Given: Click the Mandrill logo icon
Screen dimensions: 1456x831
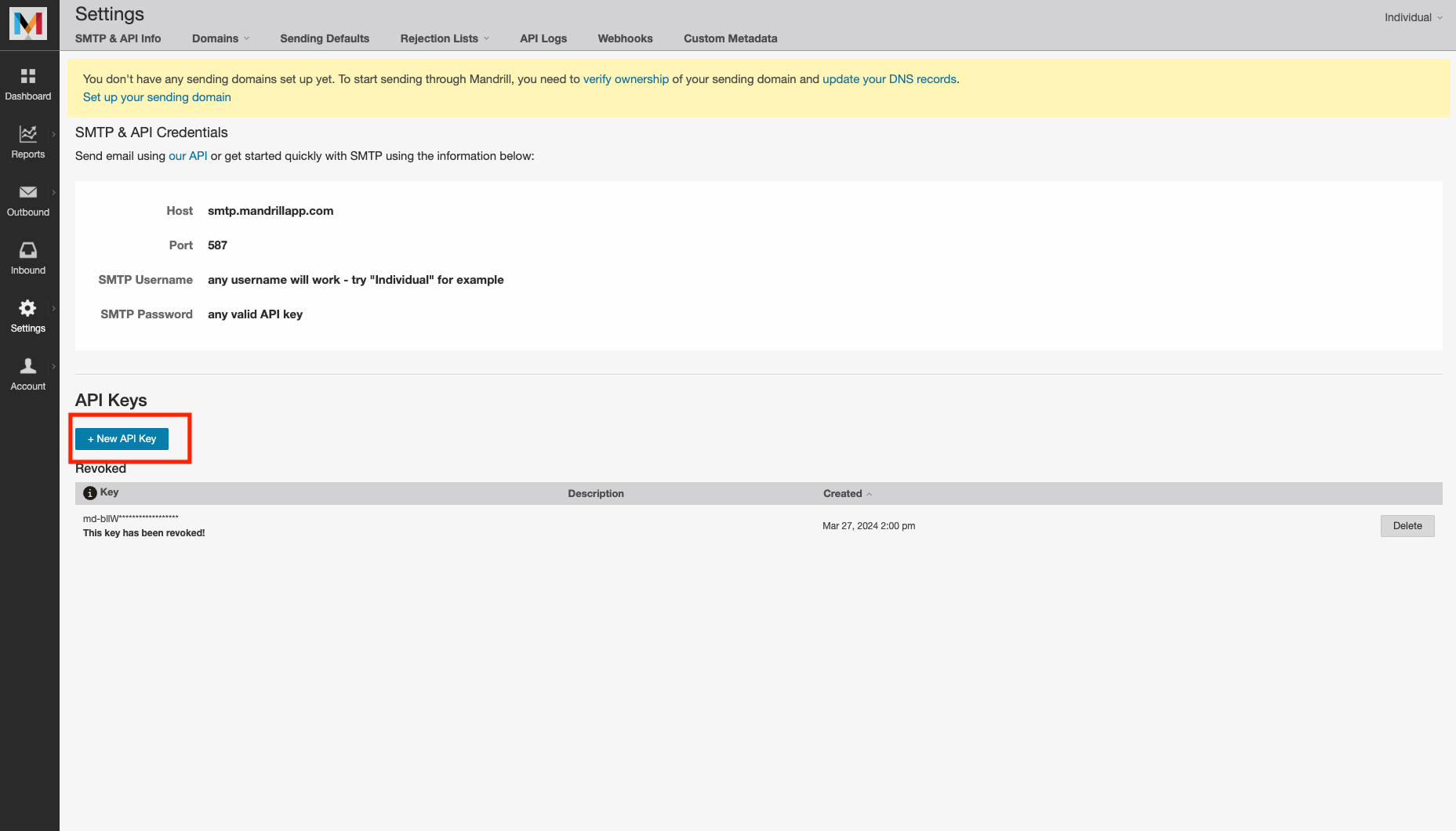Looking at the screenshot, I should [28, 24].
